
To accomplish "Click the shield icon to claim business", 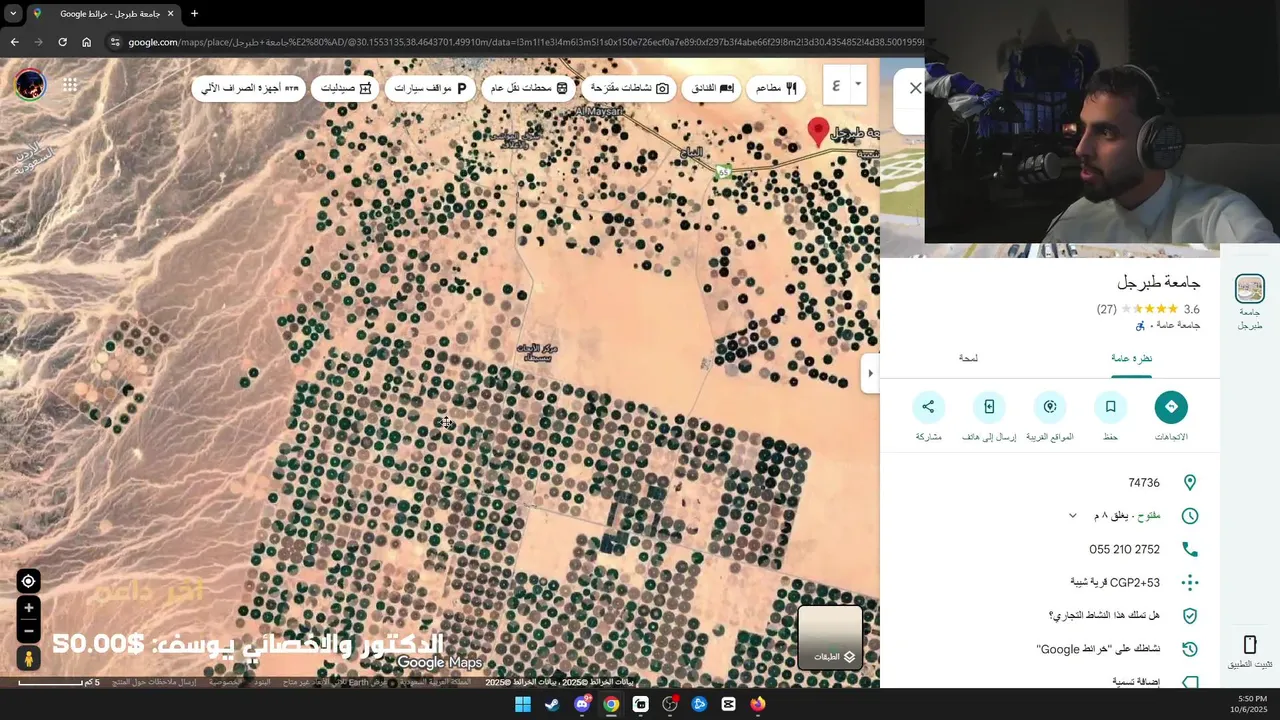I will point(1190,616).
